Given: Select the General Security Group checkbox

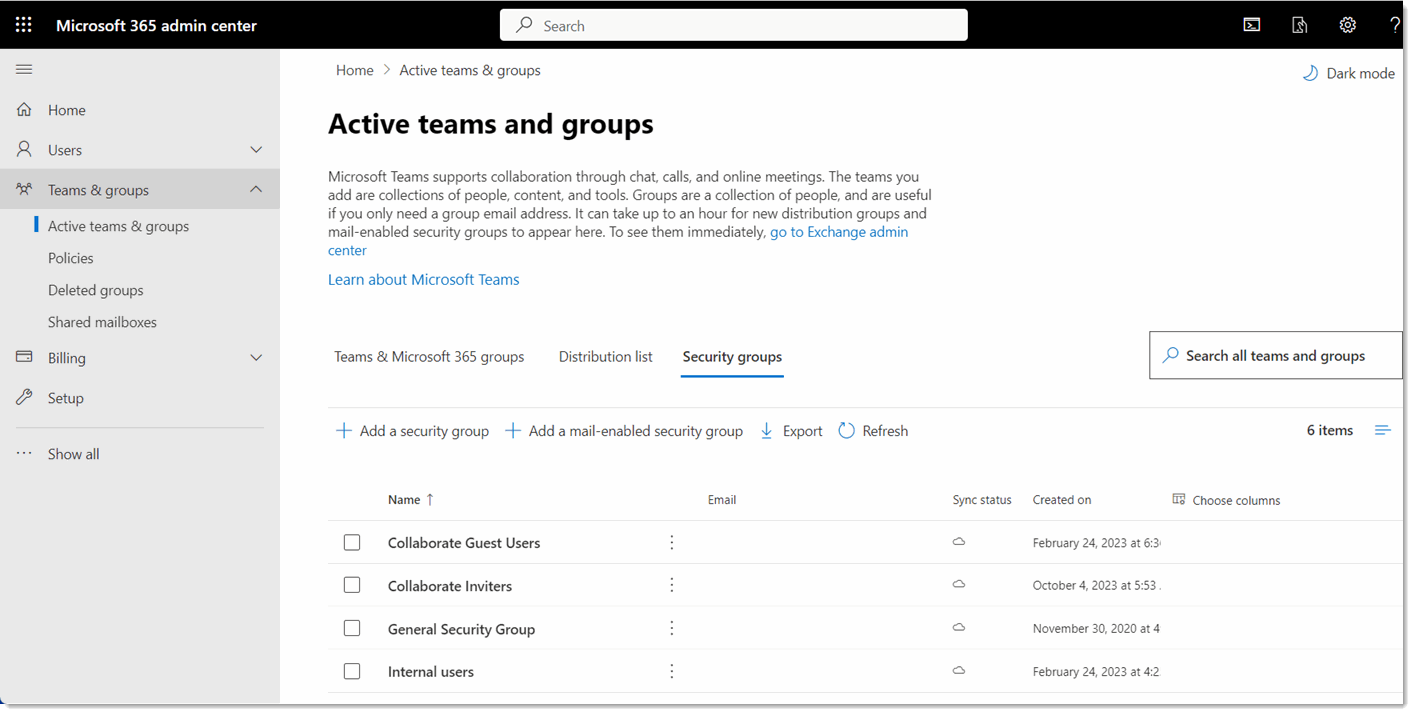Looking at the screenshot, I should click(x=352, y=628).
